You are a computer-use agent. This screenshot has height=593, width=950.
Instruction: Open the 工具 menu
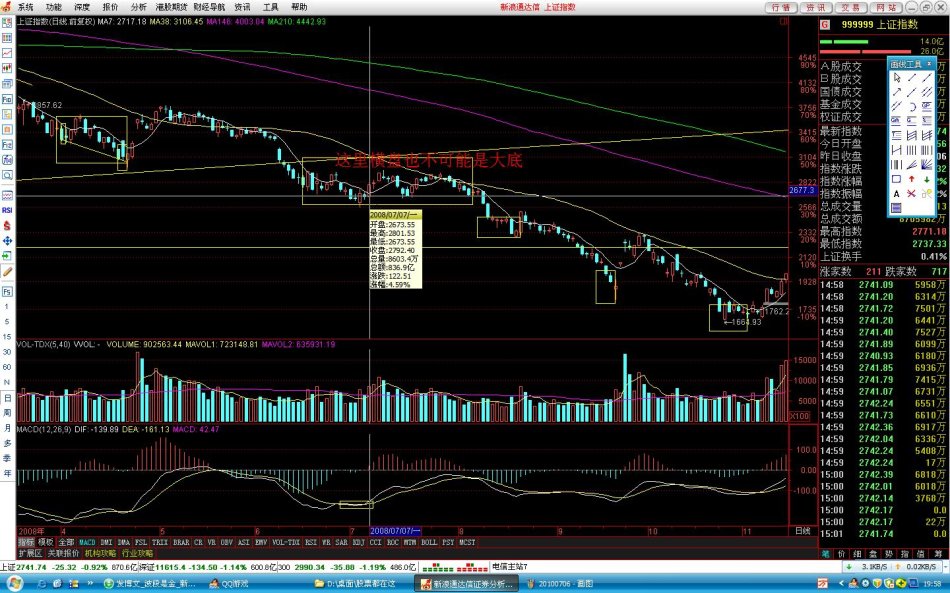point(270,7)
